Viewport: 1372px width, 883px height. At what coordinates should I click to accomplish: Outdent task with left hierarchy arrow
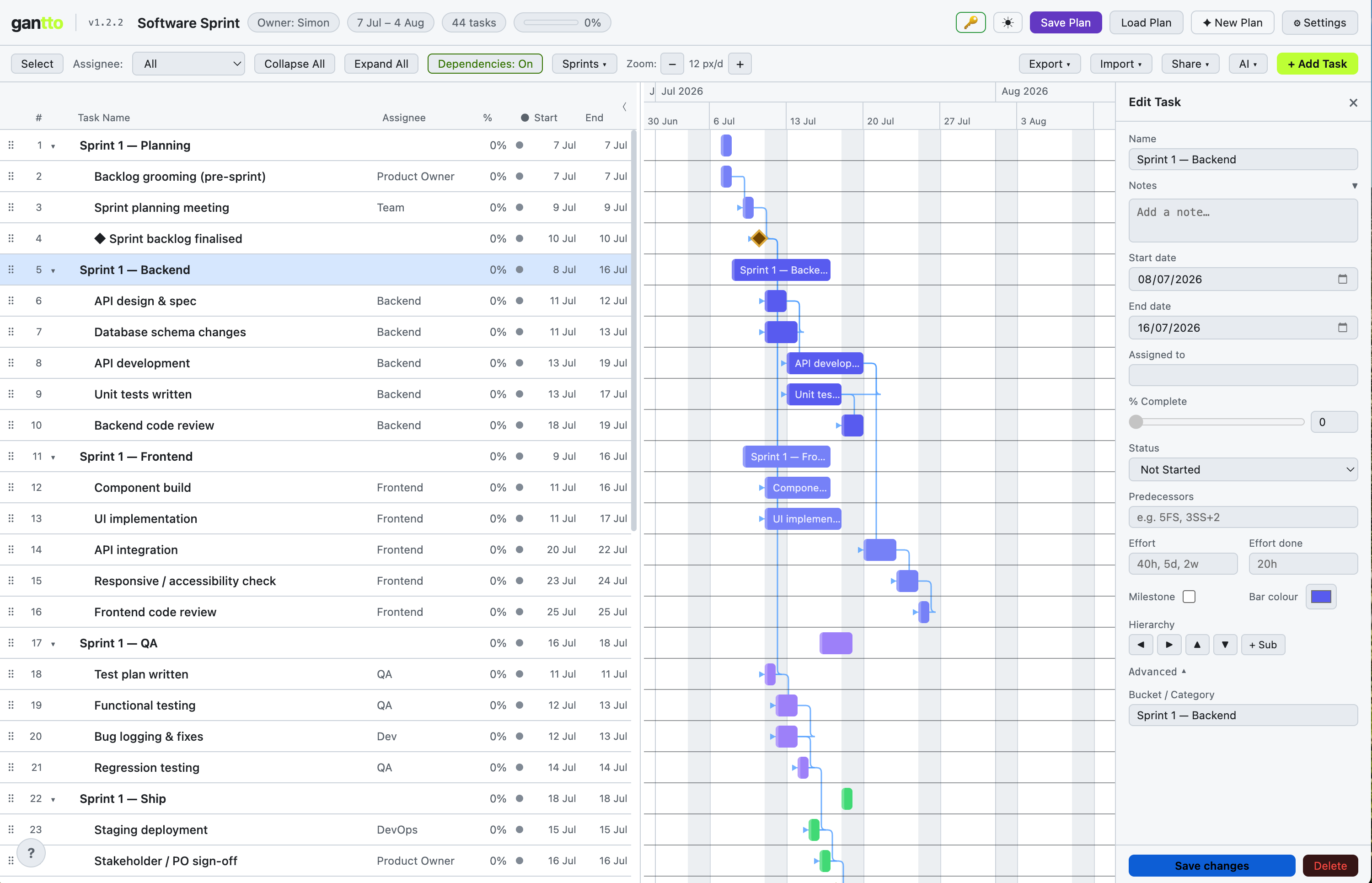tap(1141, 645)
